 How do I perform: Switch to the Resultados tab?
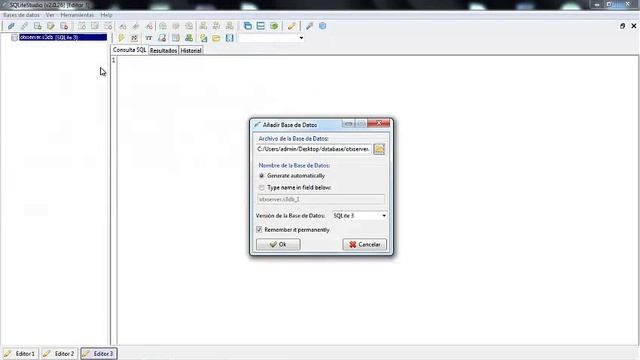tap(163, 51)
